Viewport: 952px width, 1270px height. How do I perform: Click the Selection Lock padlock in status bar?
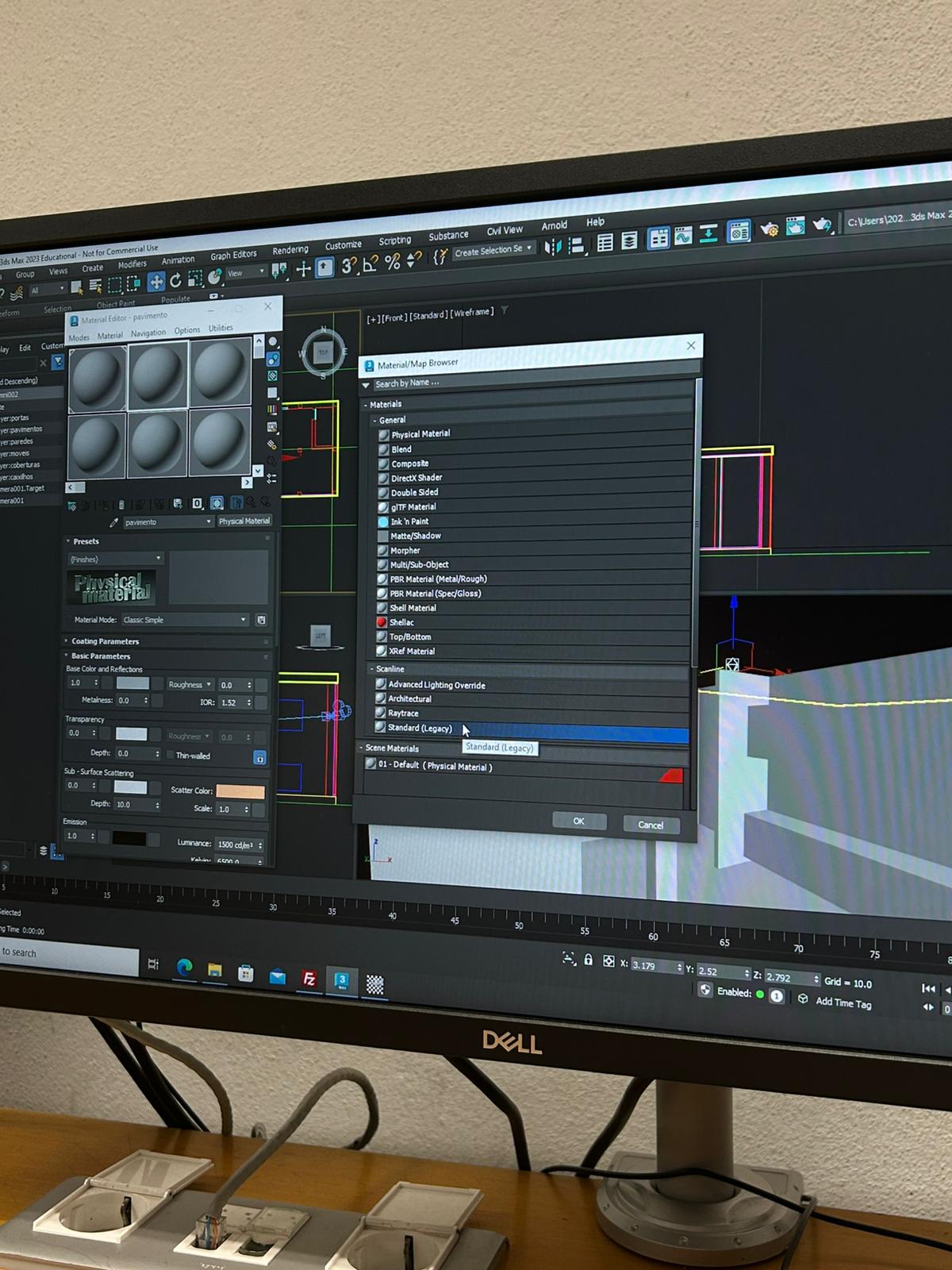(588, 960)
